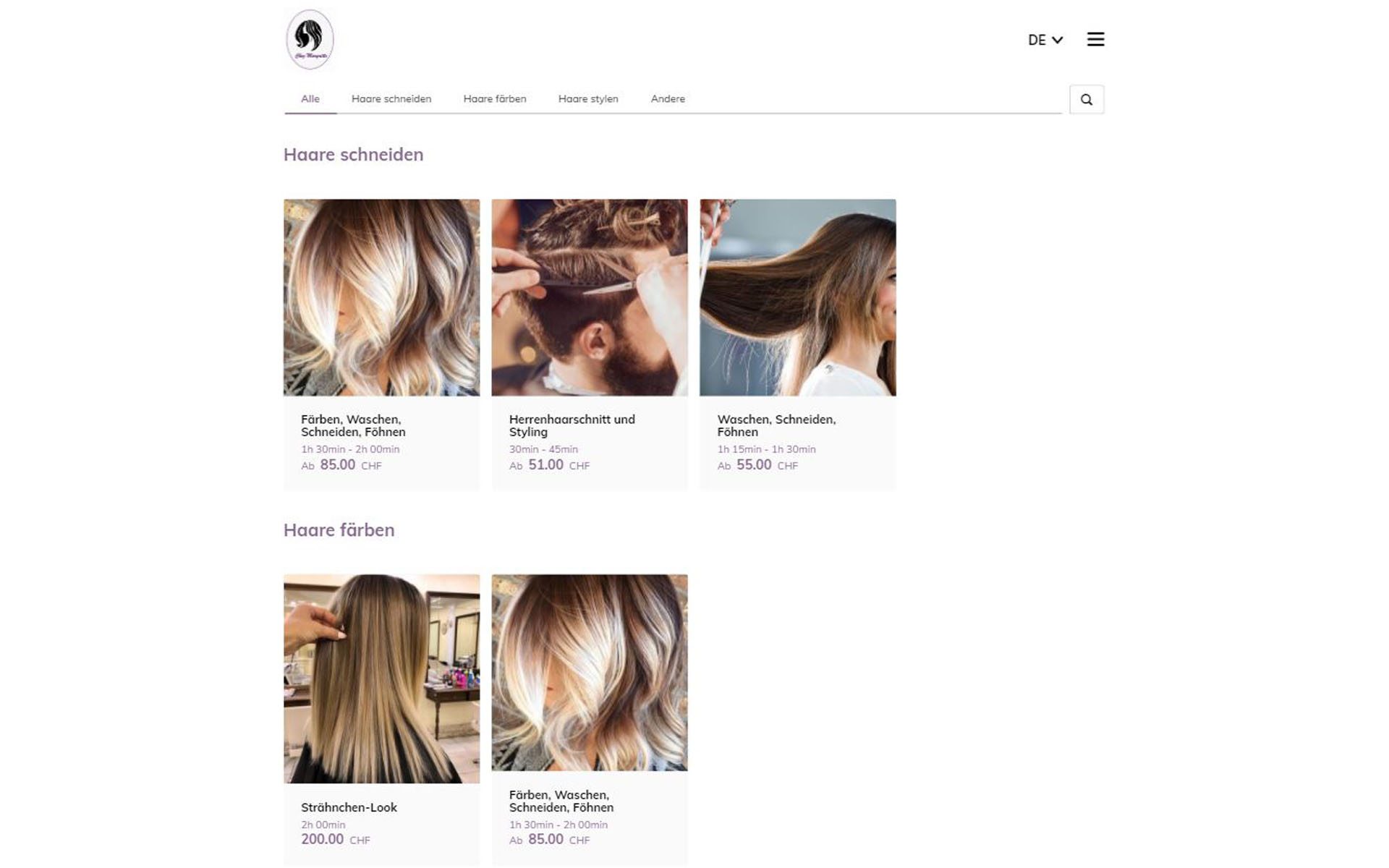Click Herrenhaarschnitt und Styling title
1389x868 pixels.
tap(572, 425)
